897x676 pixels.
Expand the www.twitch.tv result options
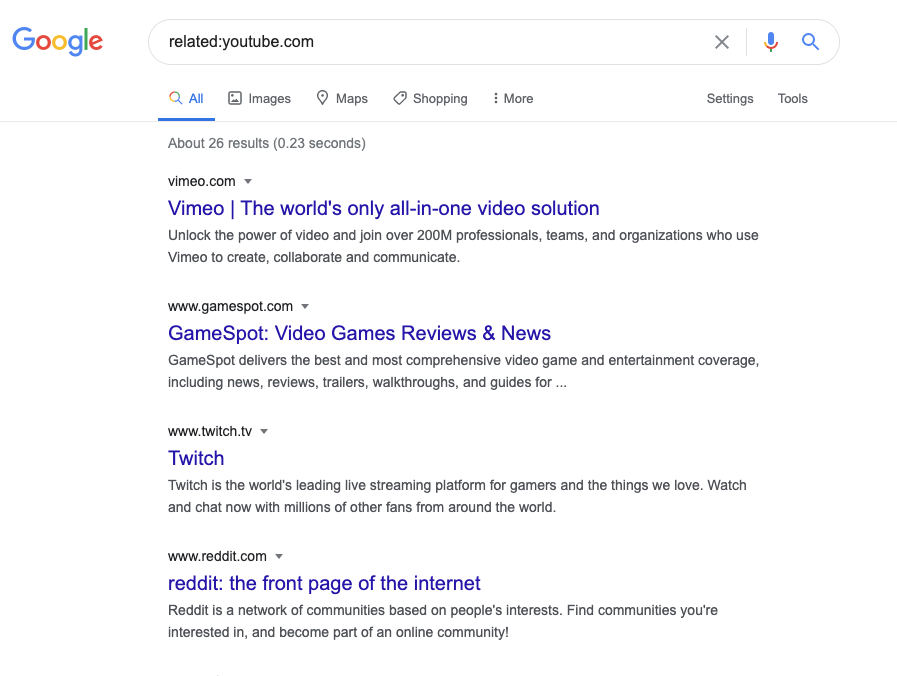pyautogui.click(x=263, y=431)
